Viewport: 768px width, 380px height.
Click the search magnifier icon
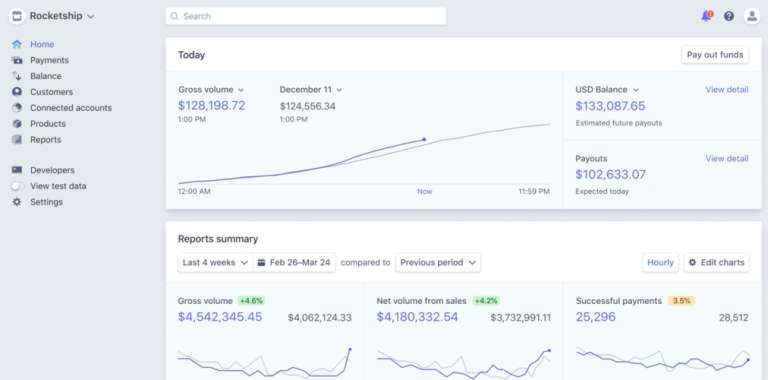pyautogui.click(x=174, y=16)
